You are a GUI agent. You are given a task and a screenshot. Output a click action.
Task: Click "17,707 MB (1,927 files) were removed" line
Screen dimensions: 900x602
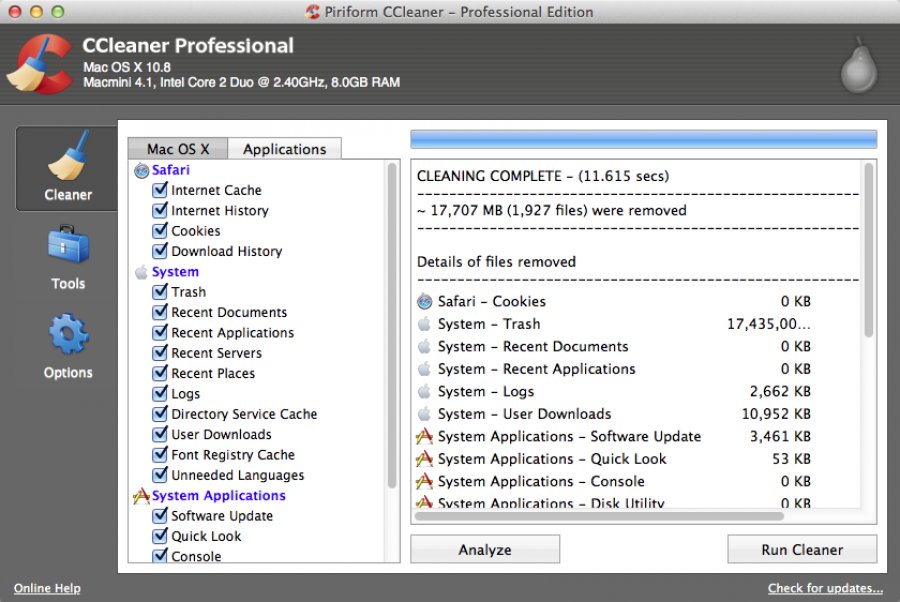(x=552, y=210)
